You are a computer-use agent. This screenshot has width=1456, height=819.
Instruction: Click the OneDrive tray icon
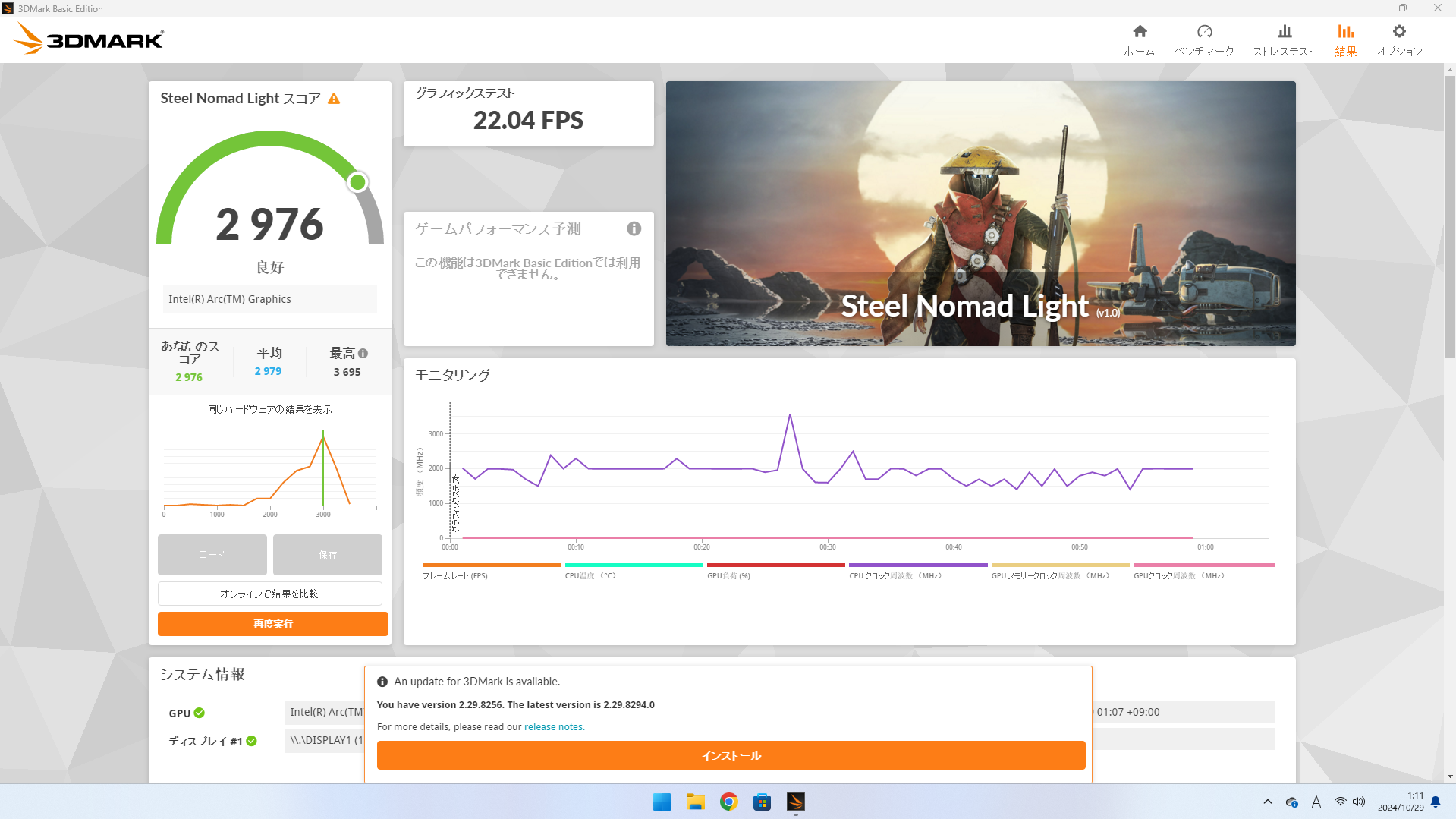[x=1291, y=802]
